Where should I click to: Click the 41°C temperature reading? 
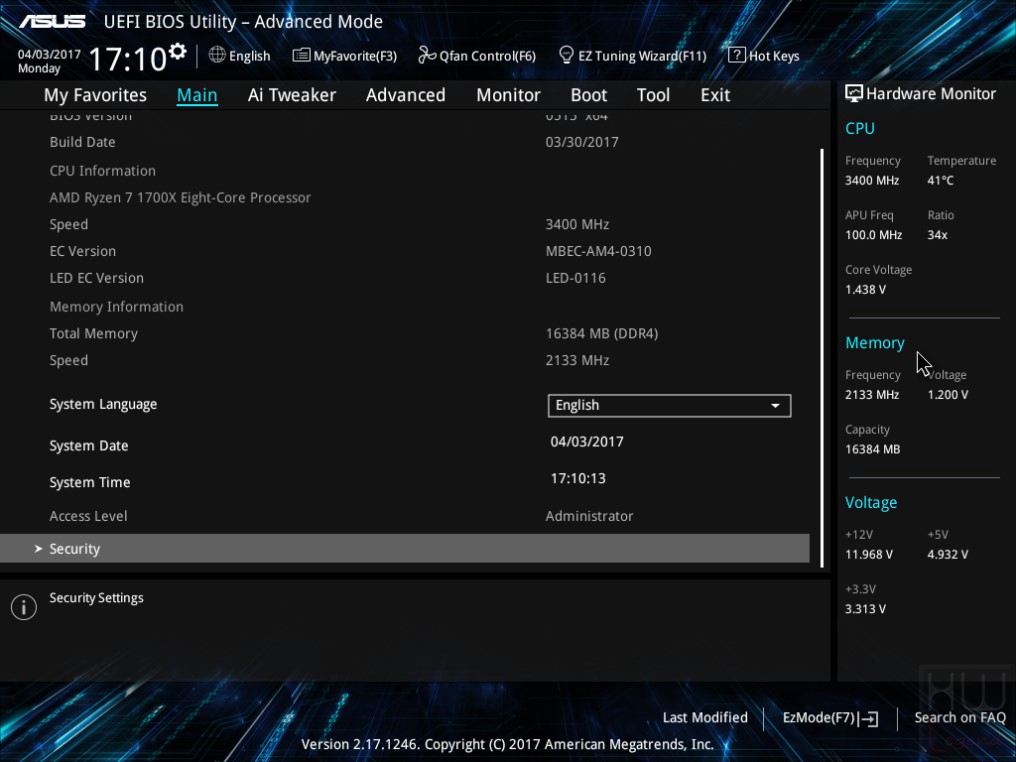click(940, 181)
